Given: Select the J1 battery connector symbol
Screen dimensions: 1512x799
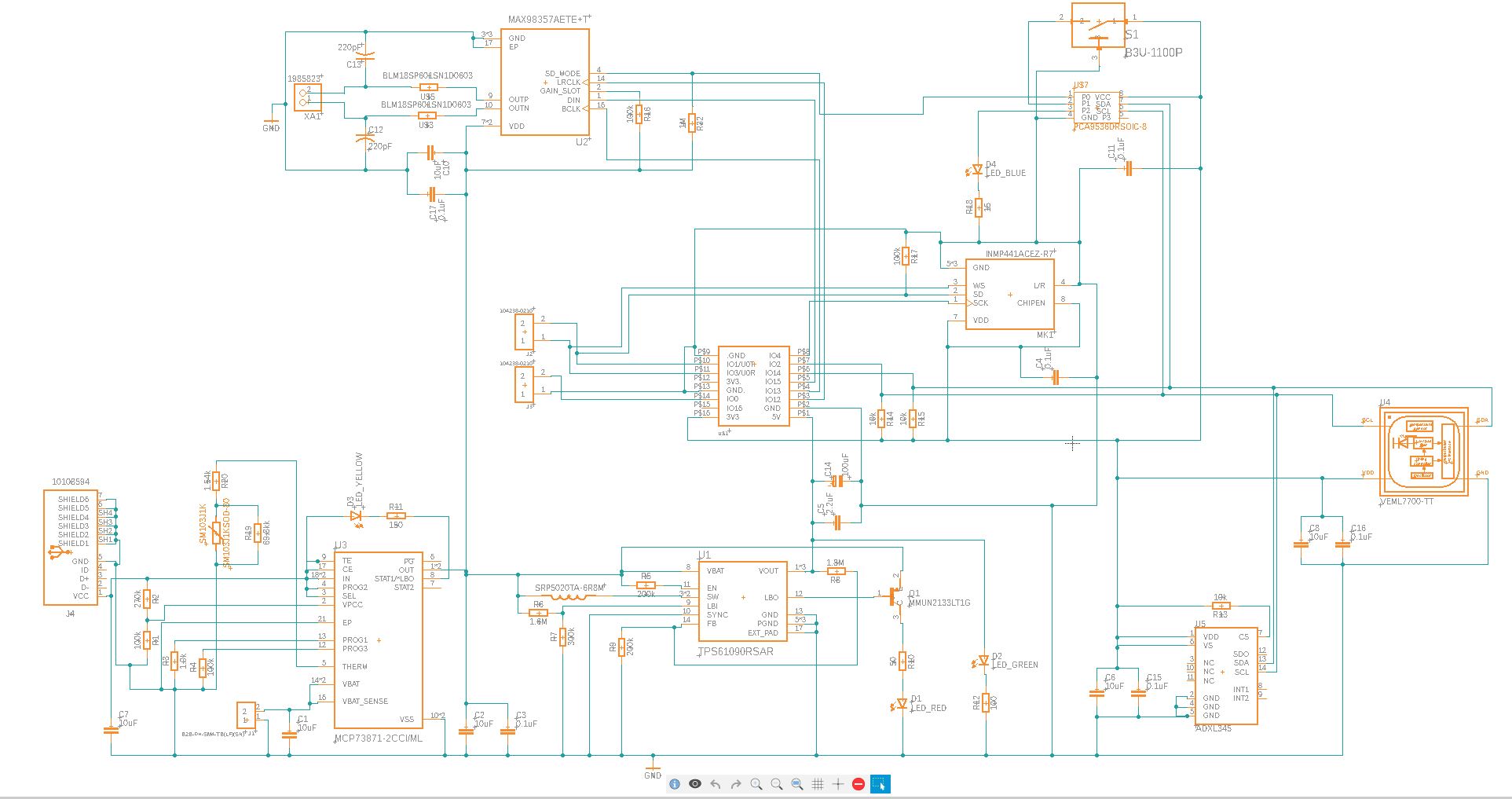Looking at the screenshot, I should 245,715.
